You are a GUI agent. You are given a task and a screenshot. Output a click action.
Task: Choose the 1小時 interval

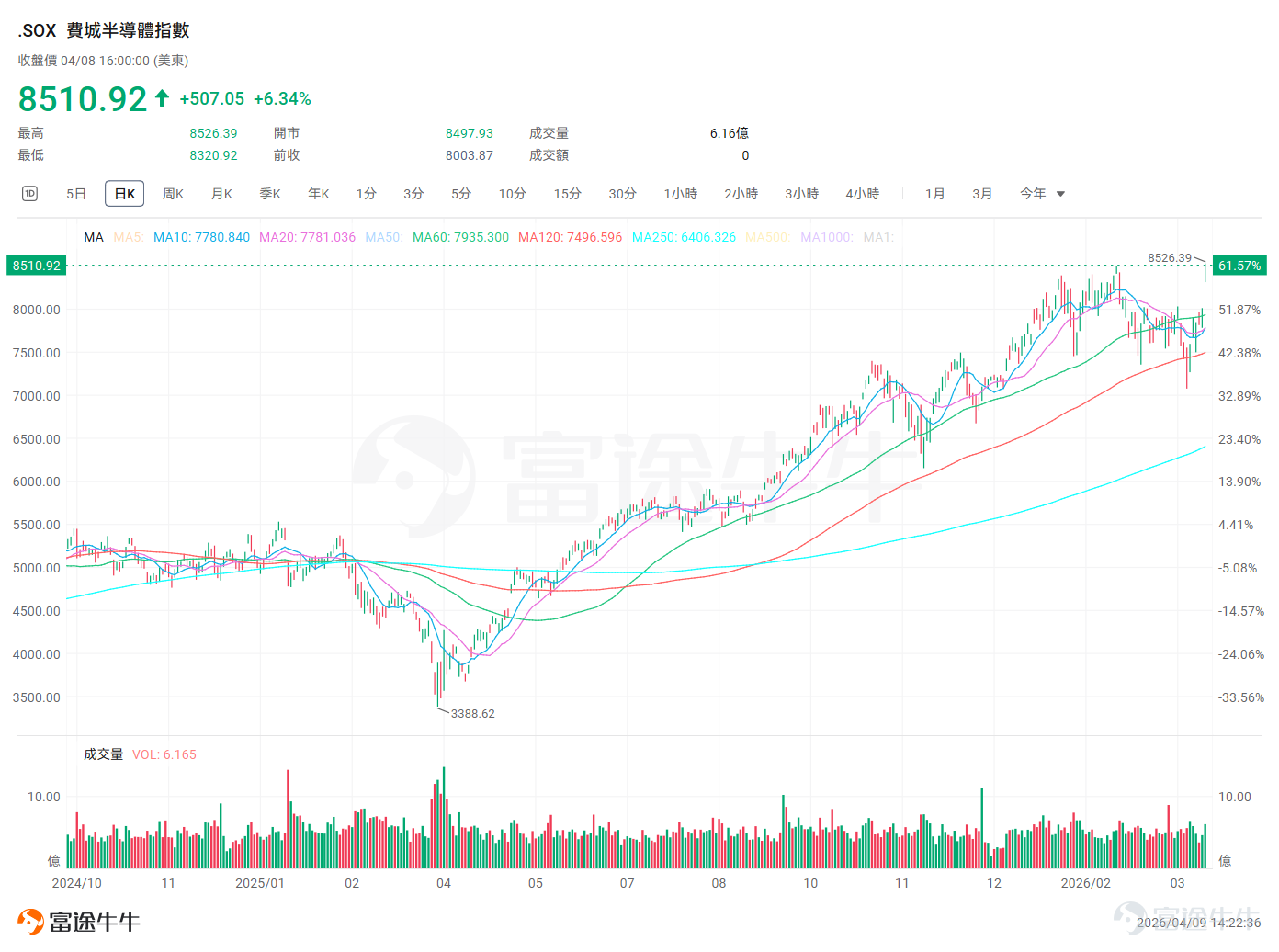tap(681, 194)
